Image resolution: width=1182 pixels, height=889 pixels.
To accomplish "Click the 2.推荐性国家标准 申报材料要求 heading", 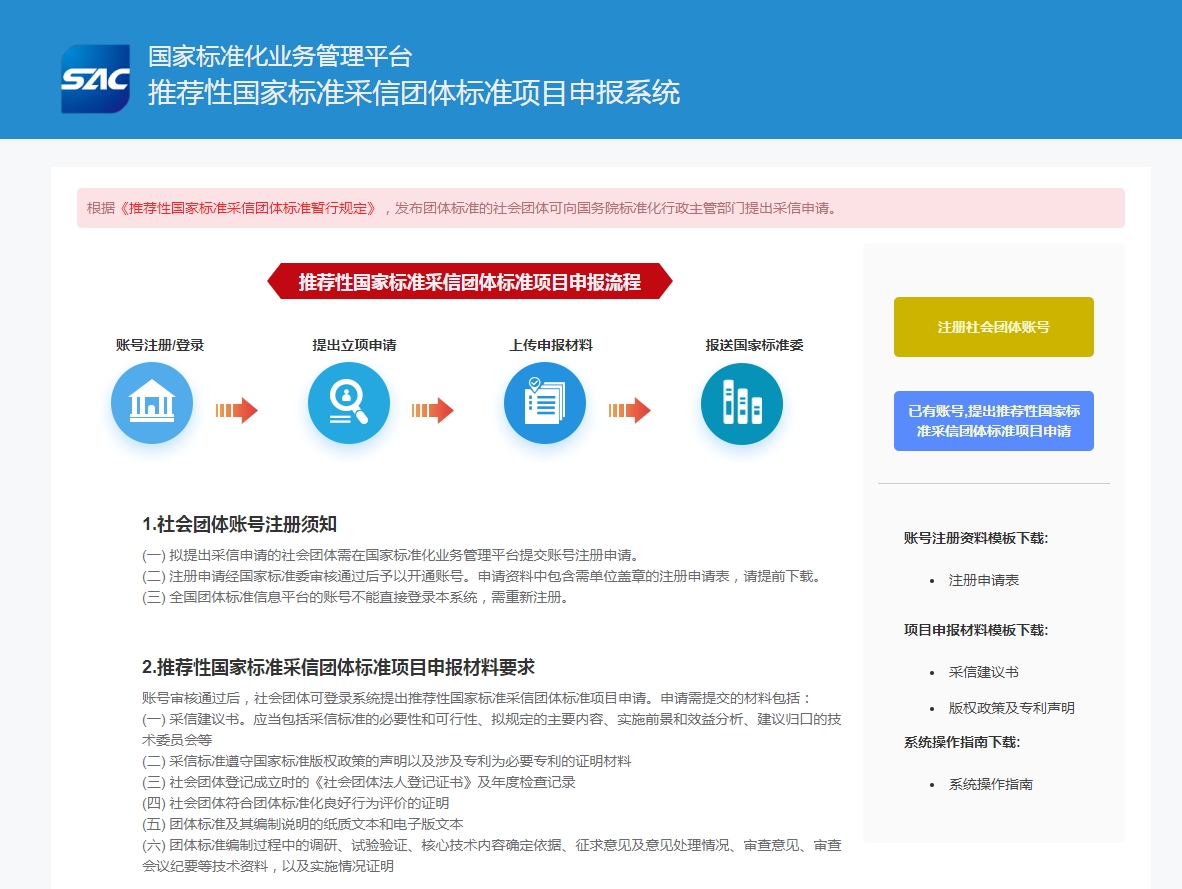I will click(x=338, y=667).
